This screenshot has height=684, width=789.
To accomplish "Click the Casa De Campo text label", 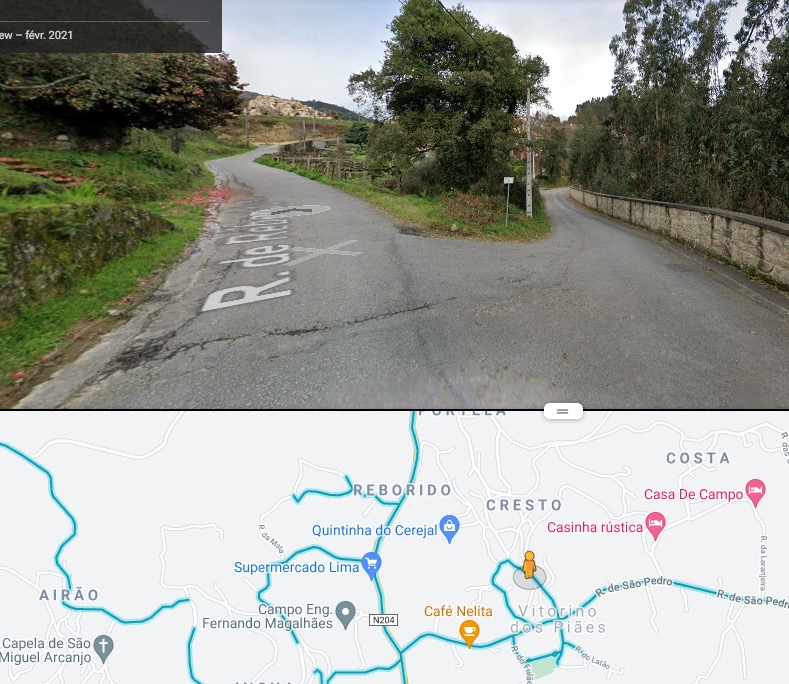I will tap(693, 494).
